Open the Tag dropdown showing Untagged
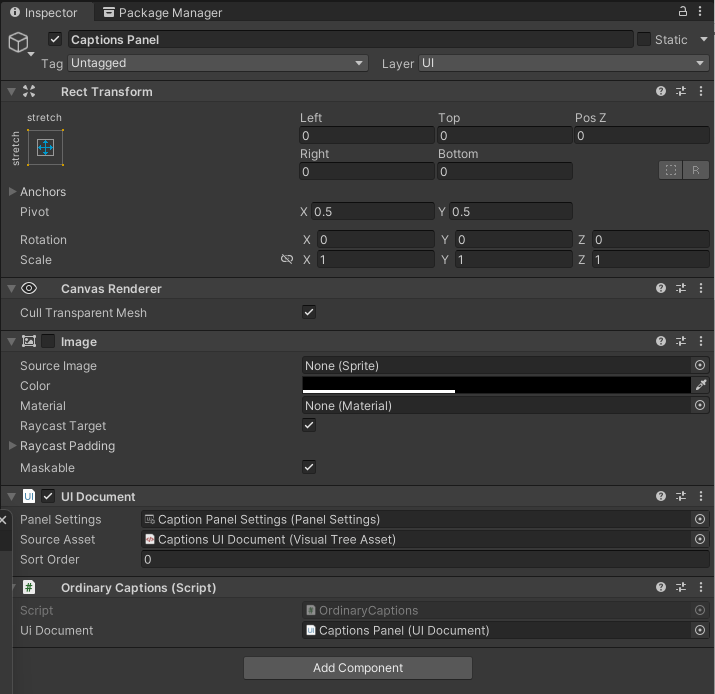715x694 pixels. [218, 63]
